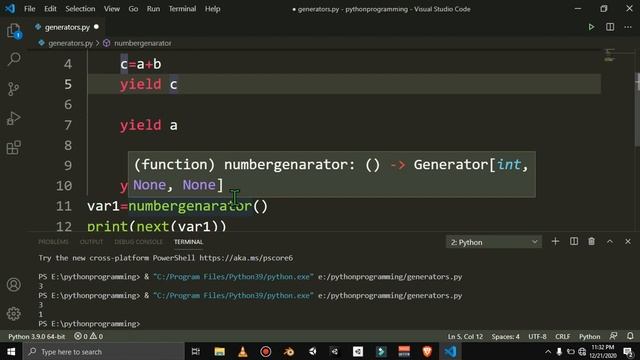Image resolution: width=640 pixels, height=360 pixels.
Task: Open the File menu
Action: tap(29, 9)
